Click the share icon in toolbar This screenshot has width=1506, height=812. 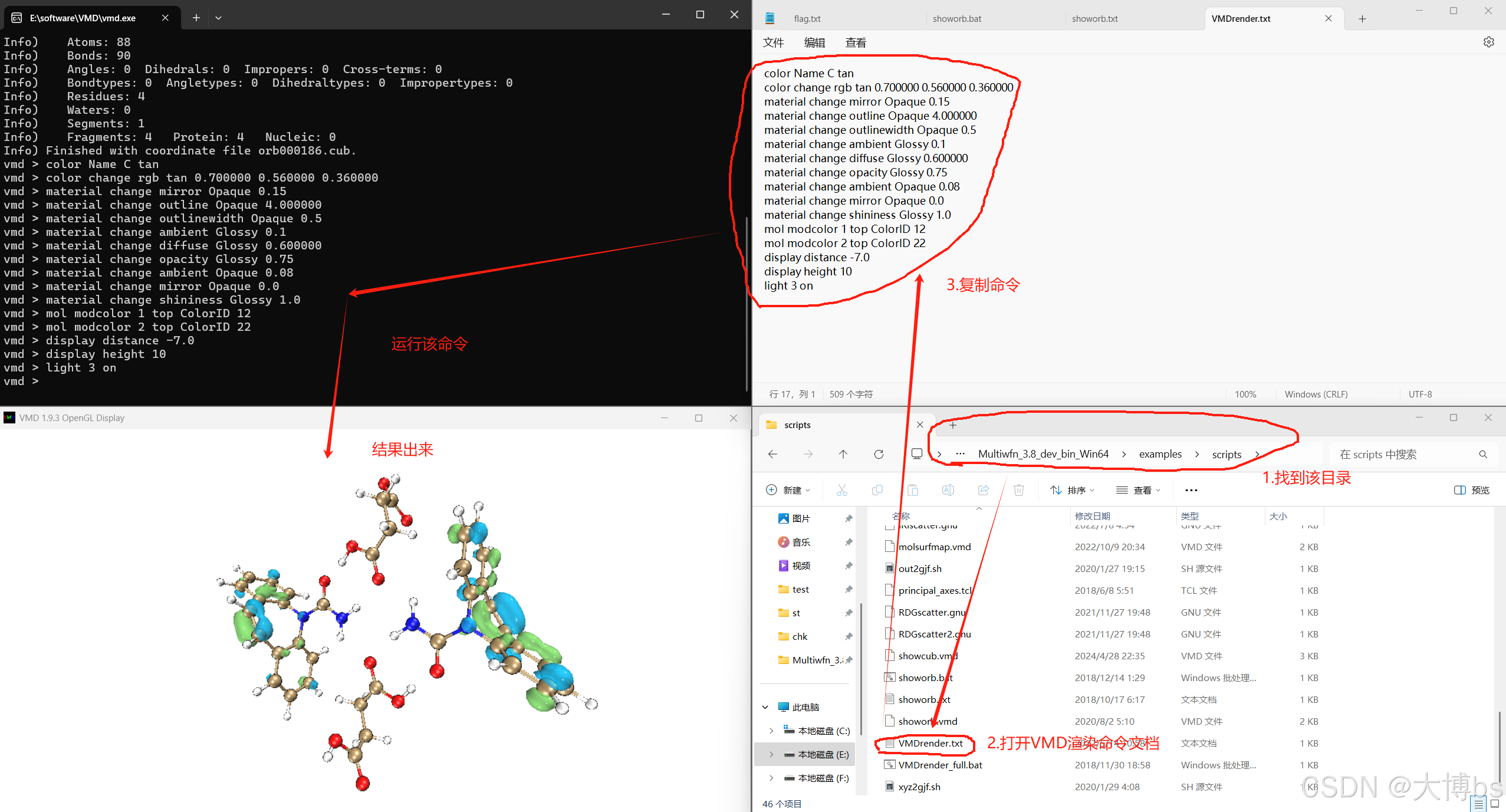click(x=983, y=490)
